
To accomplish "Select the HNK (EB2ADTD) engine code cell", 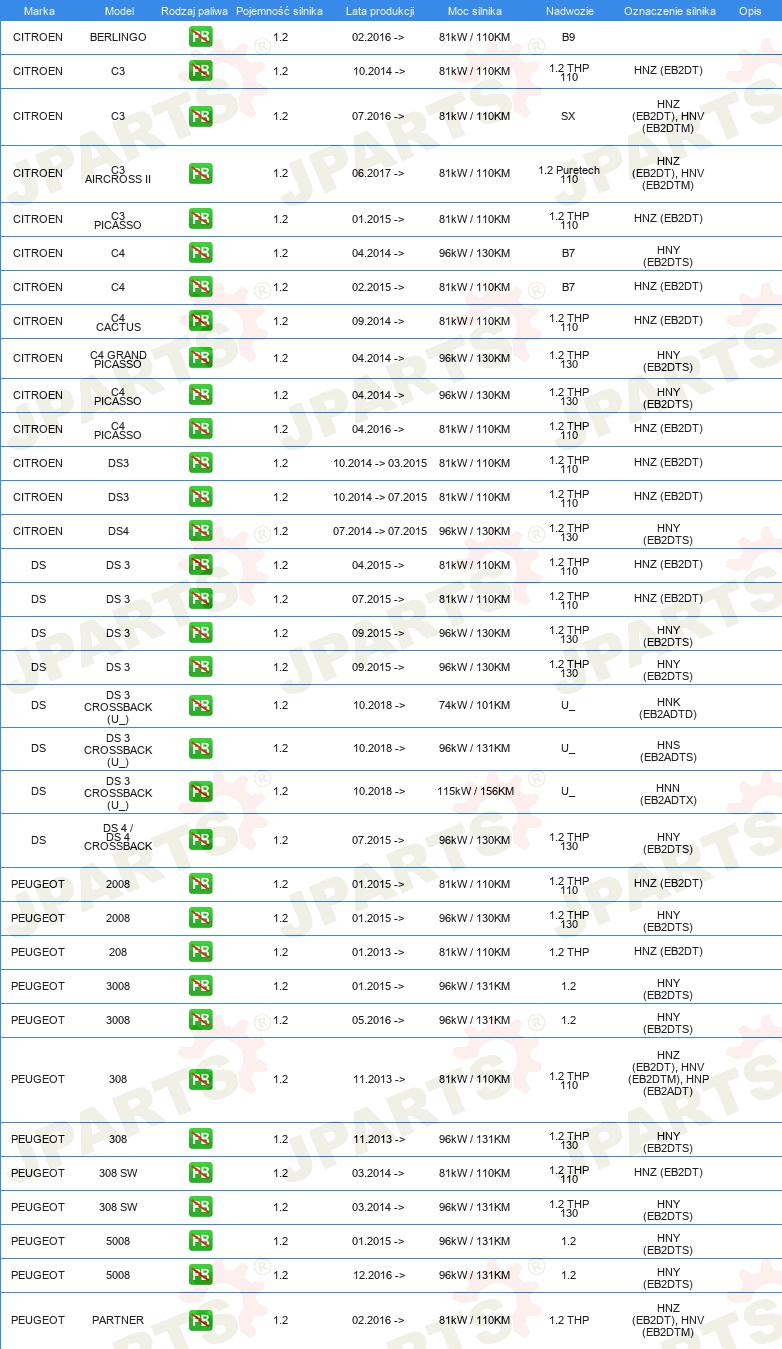I will pos(668,709).
